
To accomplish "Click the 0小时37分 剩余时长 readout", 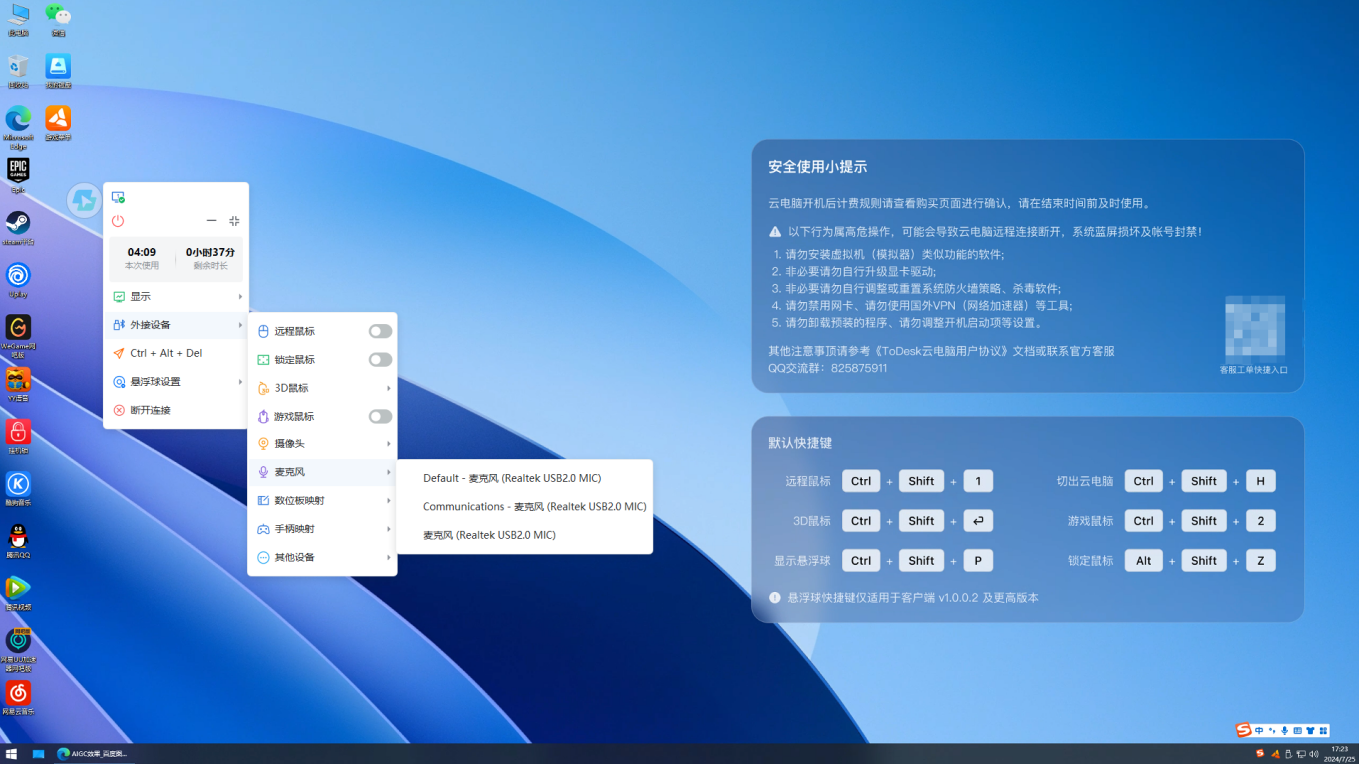I will [x=210, y=259].
